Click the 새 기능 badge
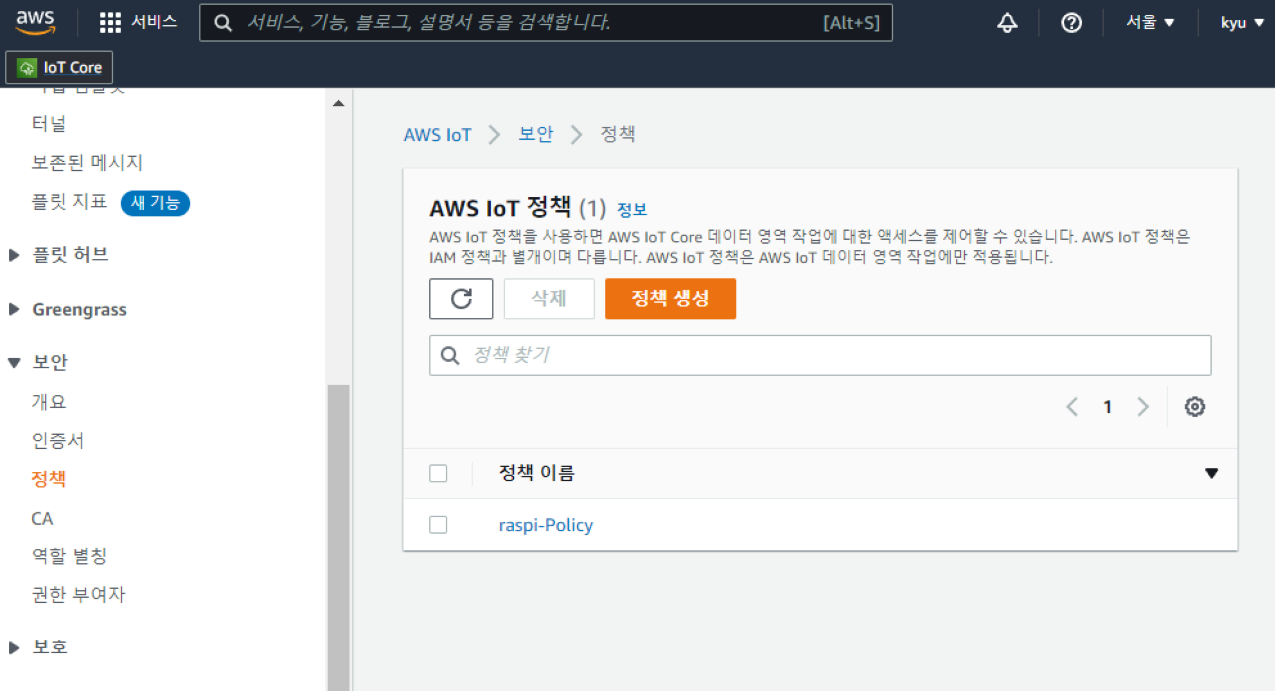 point(155,203)
